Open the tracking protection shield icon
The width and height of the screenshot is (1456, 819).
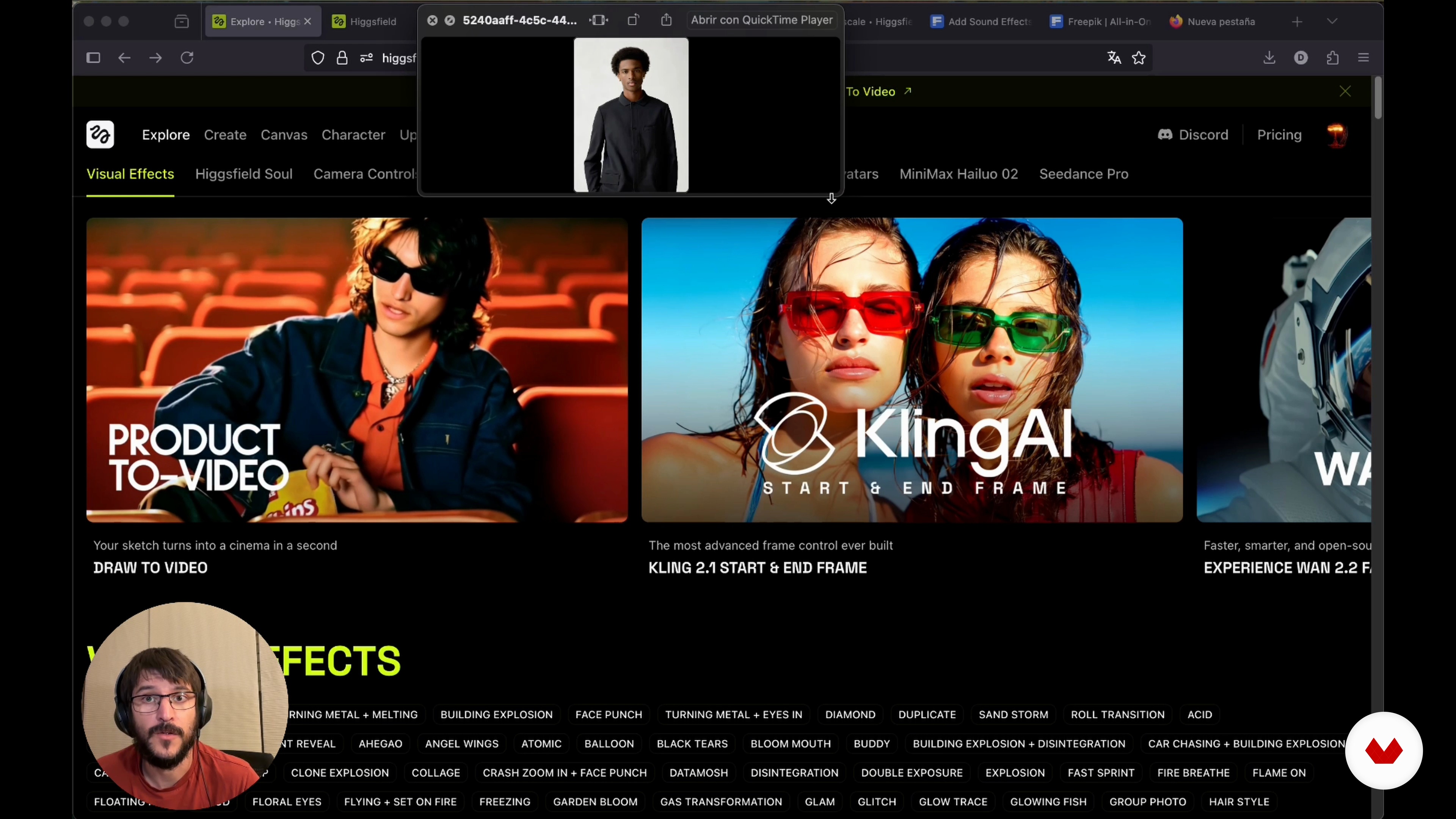pos(318,58)
